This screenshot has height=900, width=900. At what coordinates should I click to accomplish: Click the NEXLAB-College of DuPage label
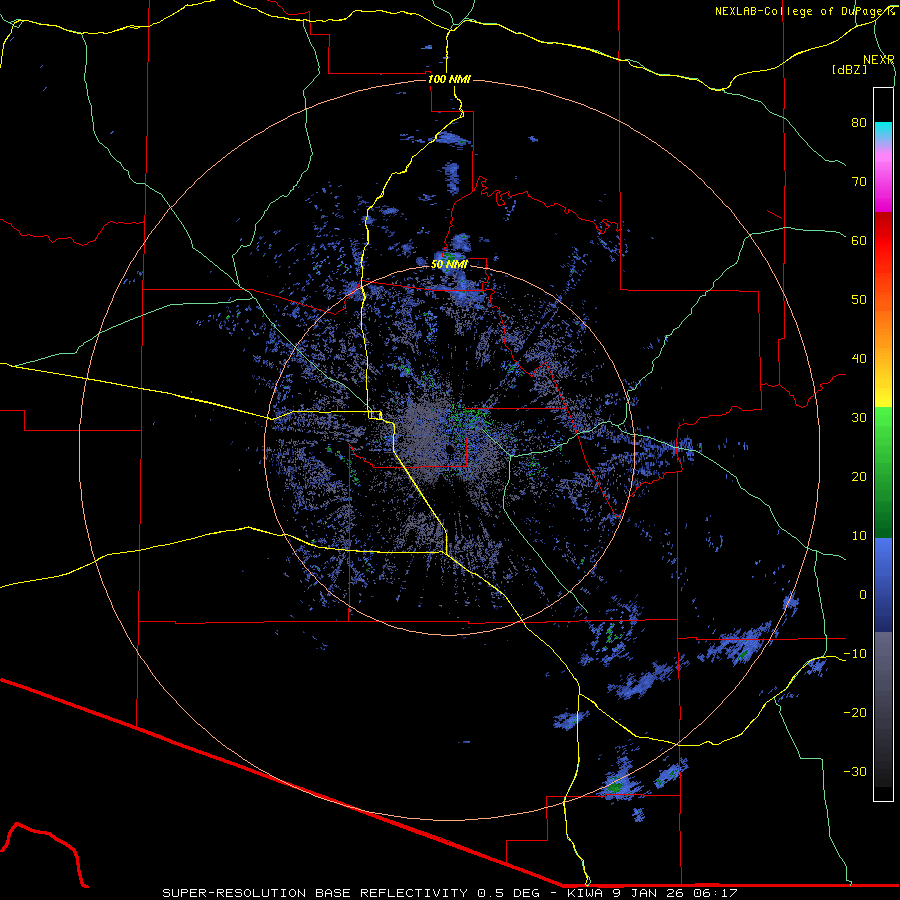tap(805, 11)
